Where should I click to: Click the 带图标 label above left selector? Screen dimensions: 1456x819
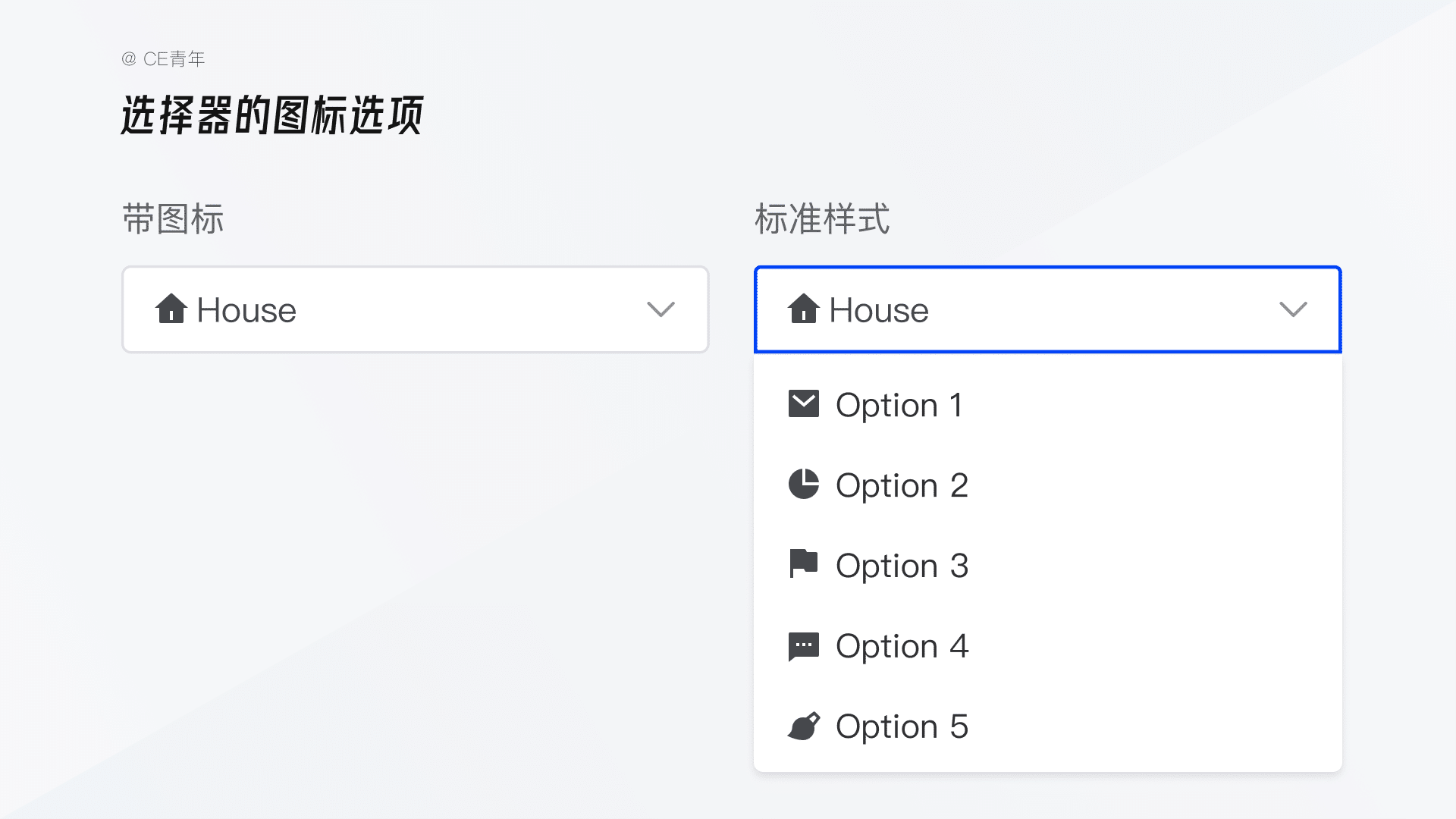[x=173, y=219]
